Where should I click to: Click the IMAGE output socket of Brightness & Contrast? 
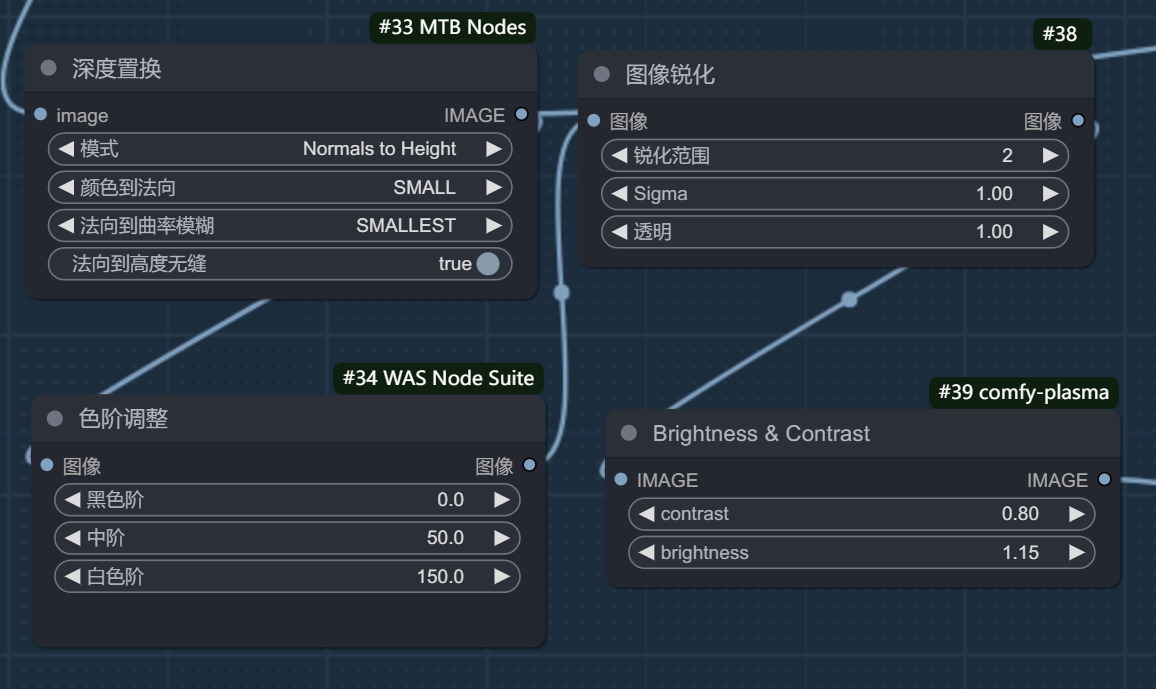(1104, 480)
